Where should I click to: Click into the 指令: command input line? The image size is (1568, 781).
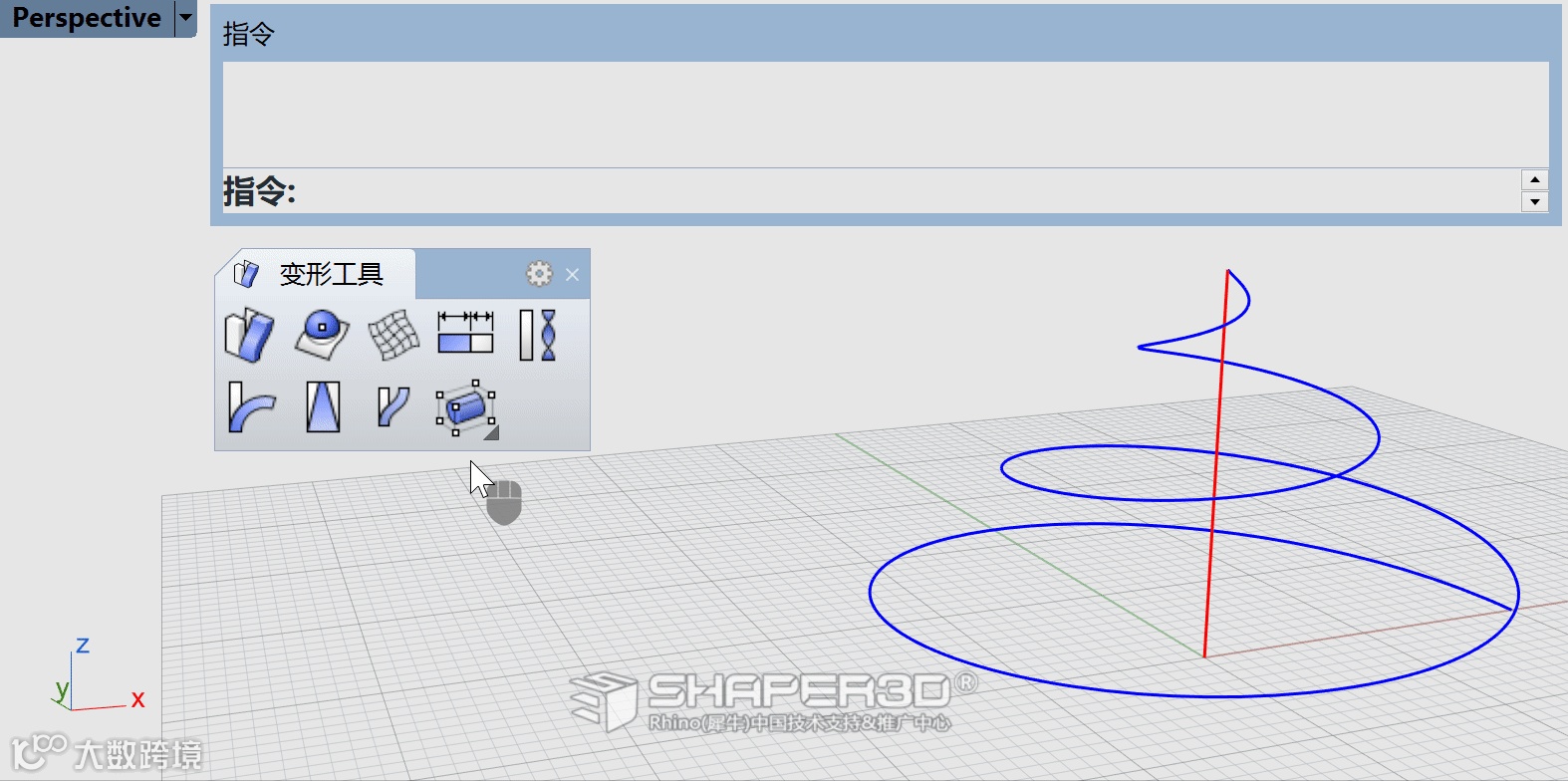pyautogui.click(x=872, y=190)
